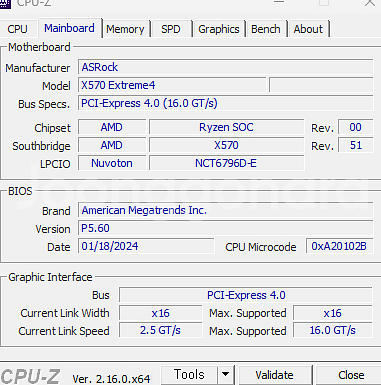Open the Bench tab
Screen dimensions: 381x385
[266, 29]
